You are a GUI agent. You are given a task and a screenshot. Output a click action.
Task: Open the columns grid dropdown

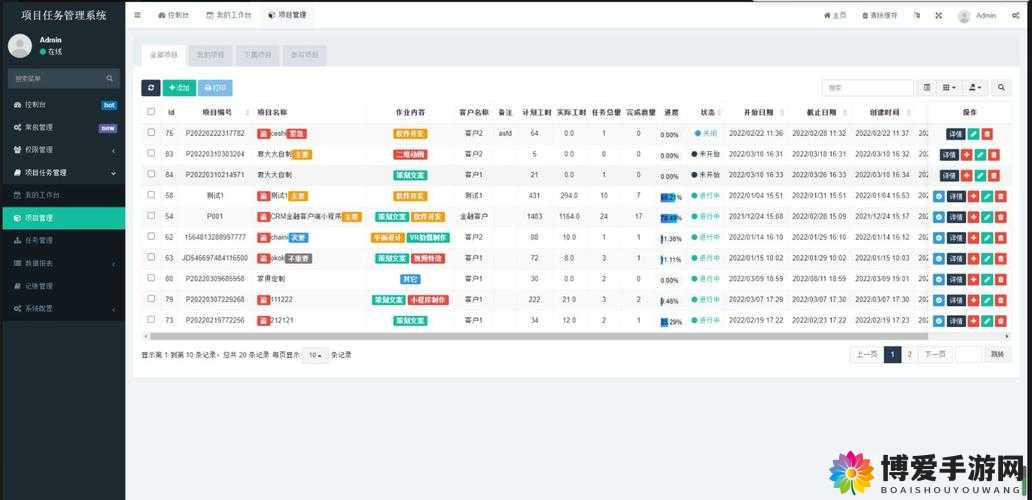point(948,88)
